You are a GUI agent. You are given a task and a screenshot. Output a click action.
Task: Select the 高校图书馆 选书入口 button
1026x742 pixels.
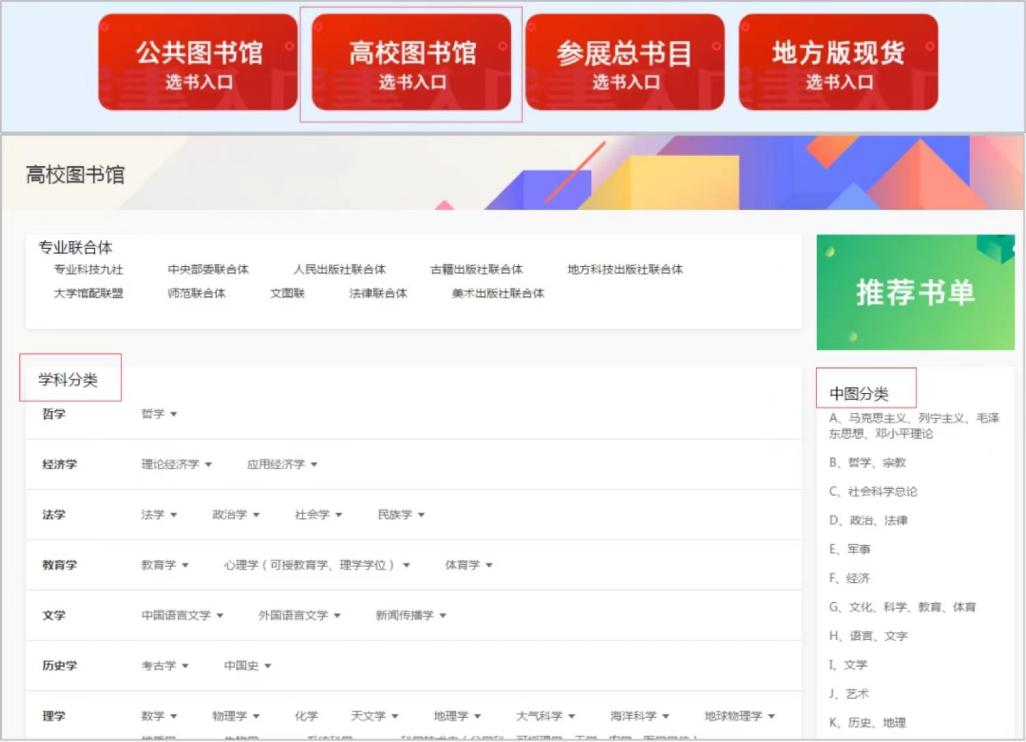click(x=411, y=62)
